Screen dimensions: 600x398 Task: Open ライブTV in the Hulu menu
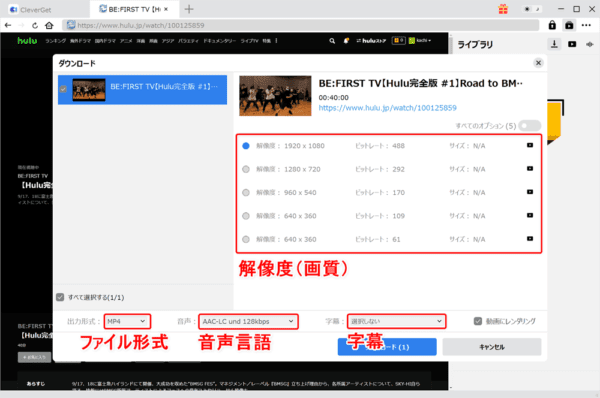(249, 41)
